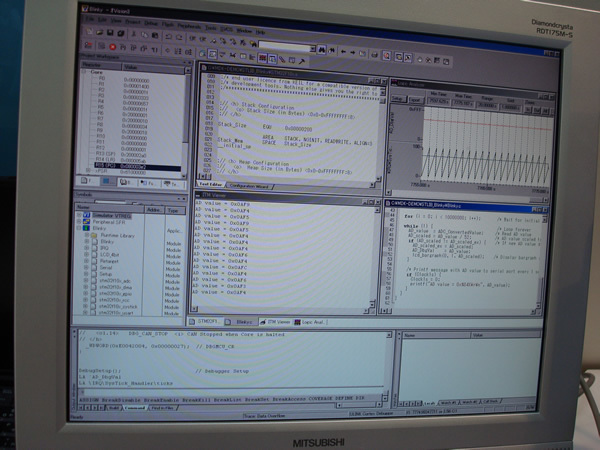Save the file with the floppy icon
Viewport: 600px width, 450px height.
point(110,33)
